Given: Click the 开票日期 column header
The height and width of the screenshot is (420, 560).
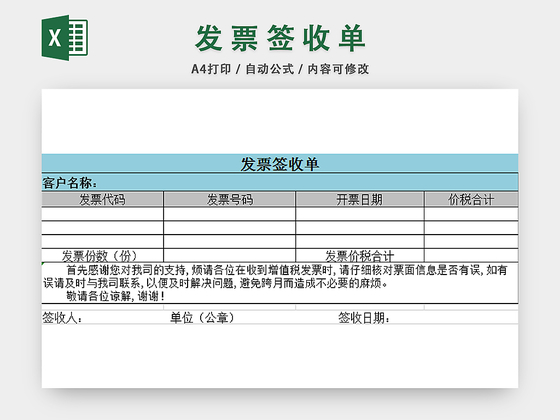Looking at the screenshot, I should 360,199.
